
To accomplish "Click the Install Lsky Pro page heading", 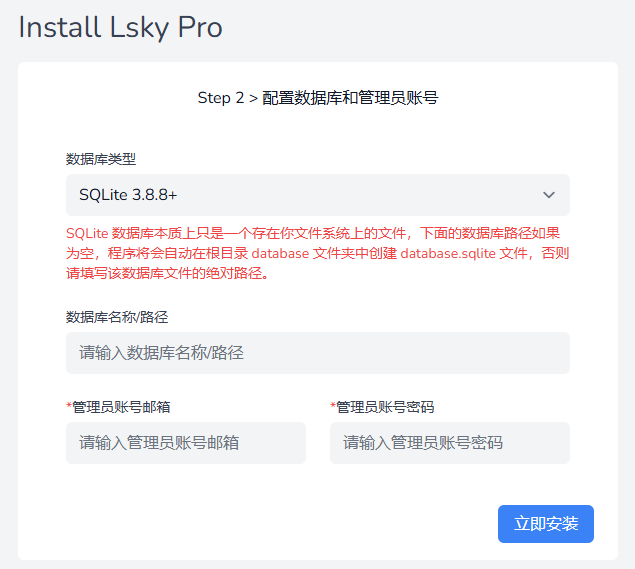I will (x=120, y=27).
